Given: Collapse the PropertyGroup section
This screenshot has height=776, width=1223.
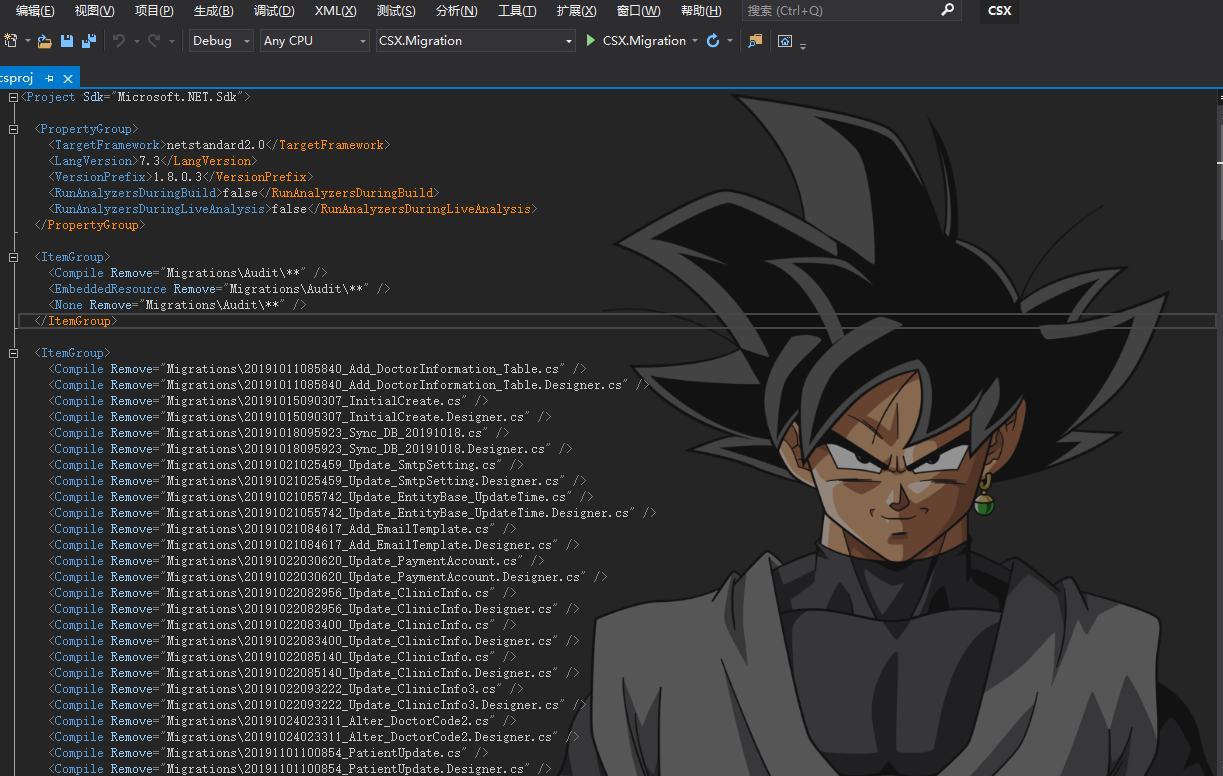Looking at the screenshot, I should (x=13, y=129).
